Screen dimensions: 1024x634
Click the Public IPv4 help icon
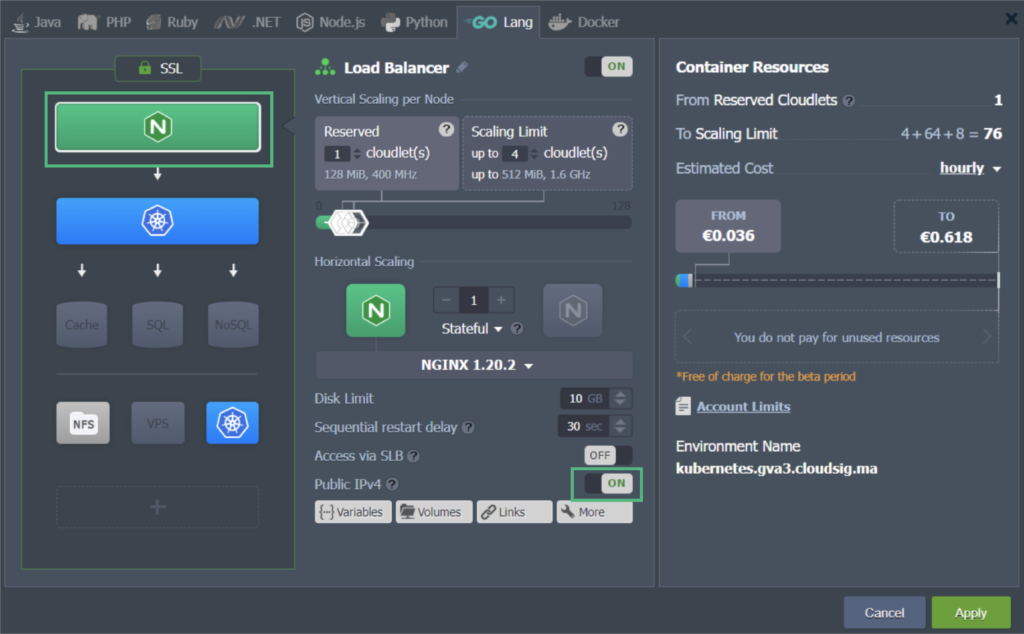pos(392,484)
